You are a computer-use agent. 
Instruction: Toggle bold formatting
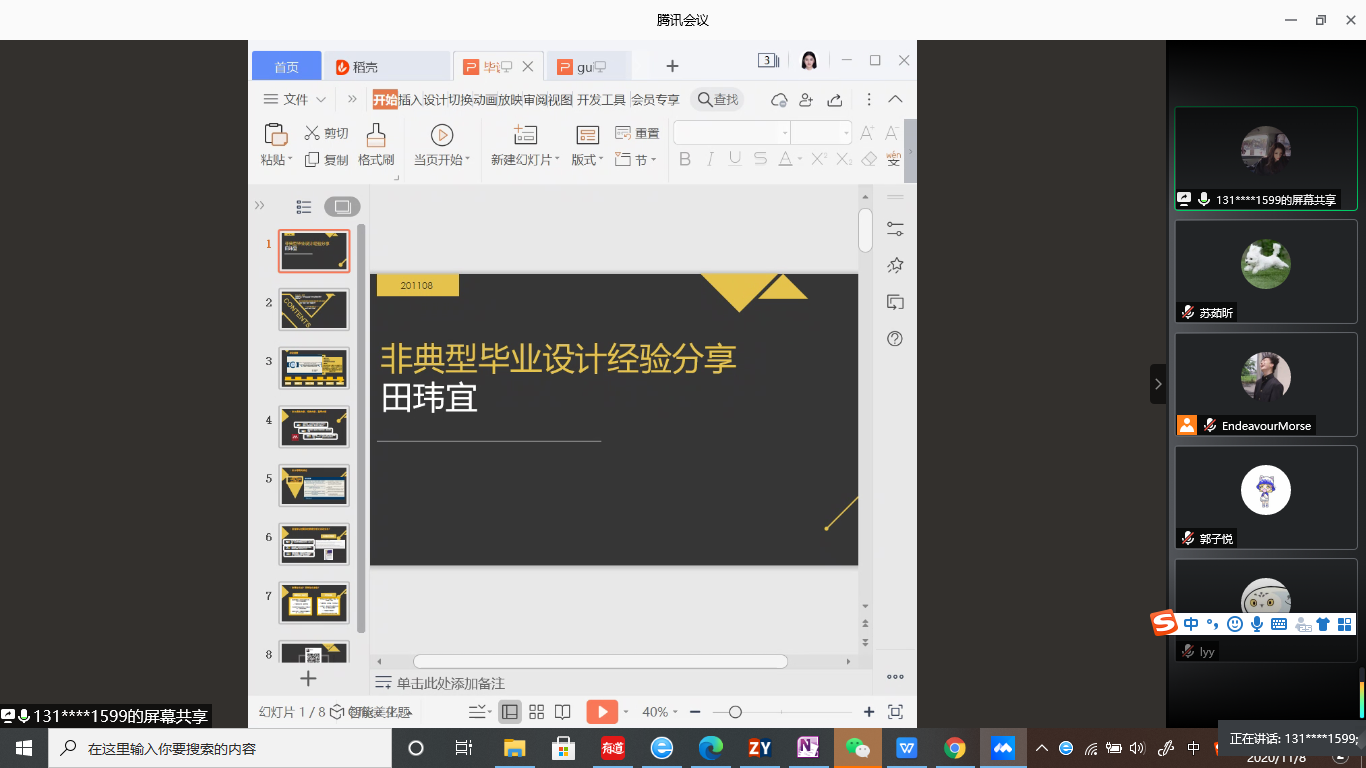684,159
